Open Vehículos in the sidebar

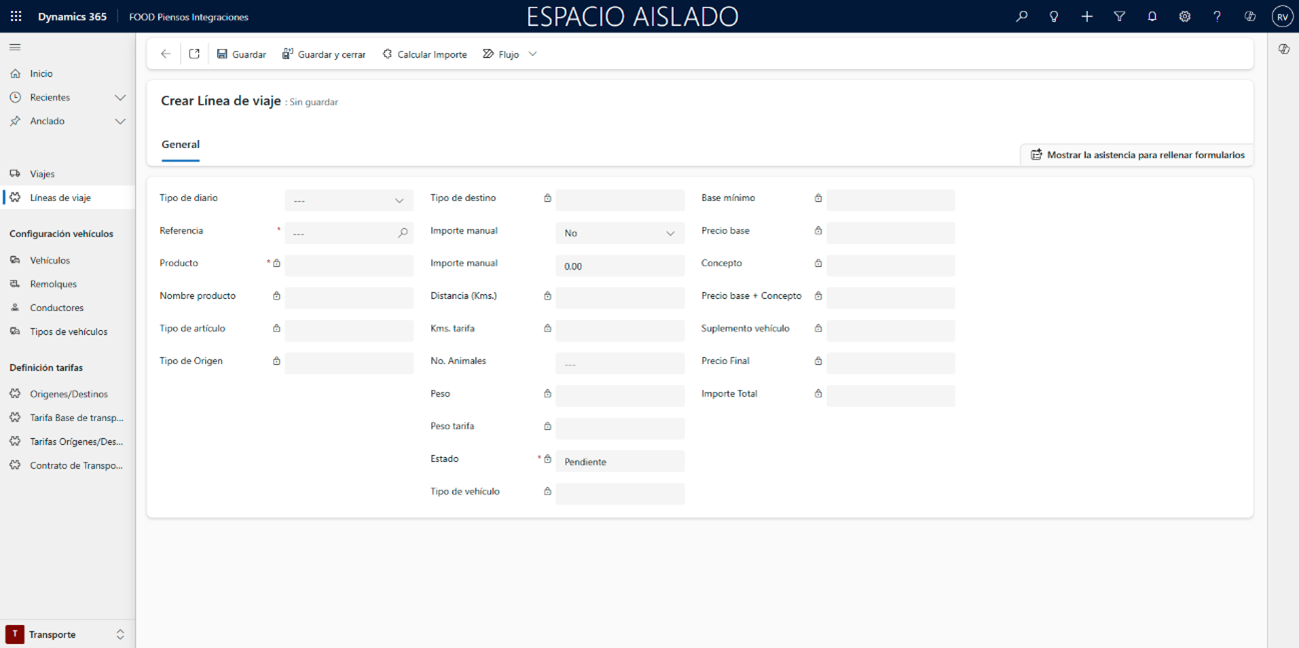click(x=50, y=260)
